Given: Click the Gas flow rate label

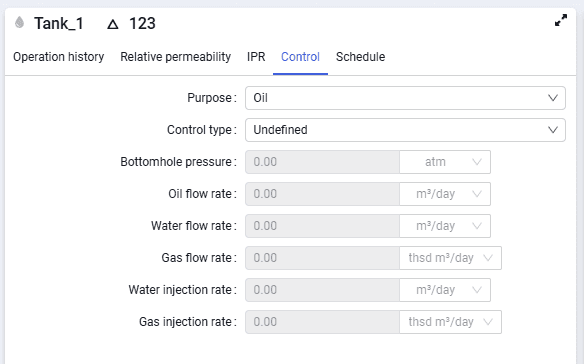Looking at the screenshot, I should 199,258.
